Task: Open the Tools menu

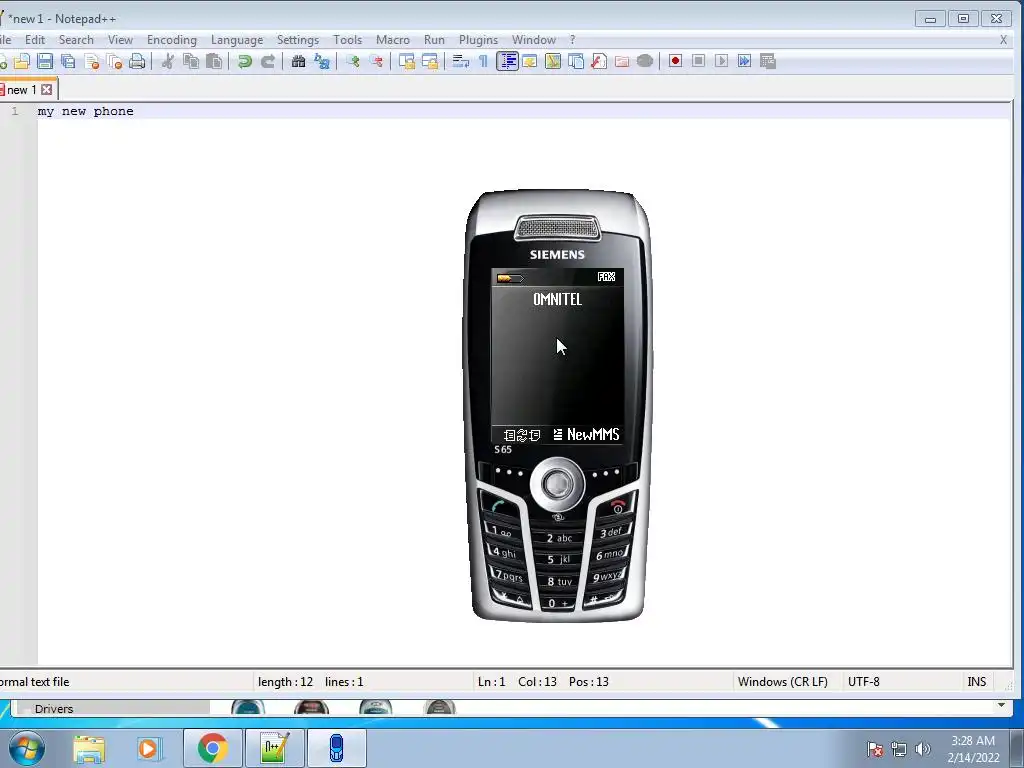Action: pyautogui.click(x=347, y=40)
